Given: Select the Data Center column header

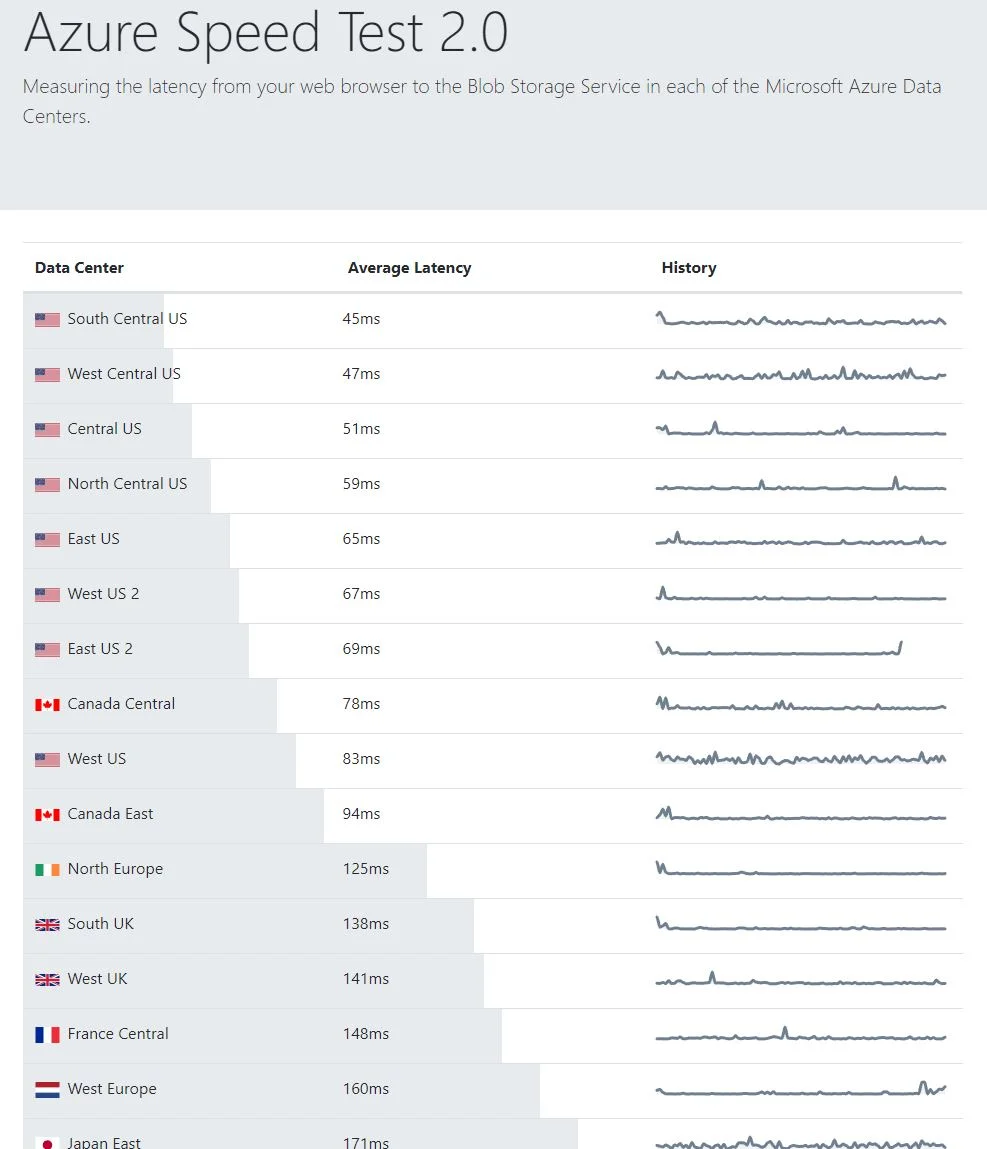Looking at the screenshot, I should [x=79, y=267].
